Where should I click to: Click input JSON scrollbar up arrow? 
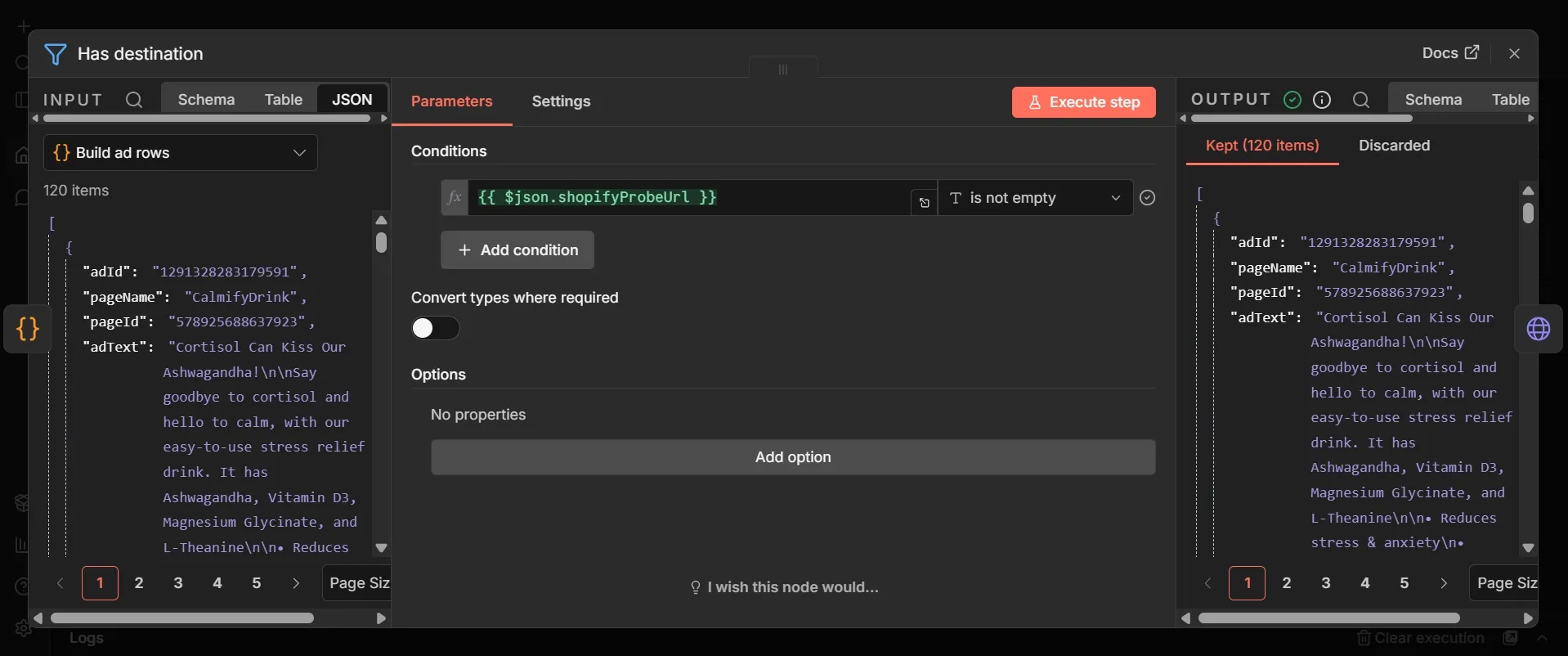[381, 220]
